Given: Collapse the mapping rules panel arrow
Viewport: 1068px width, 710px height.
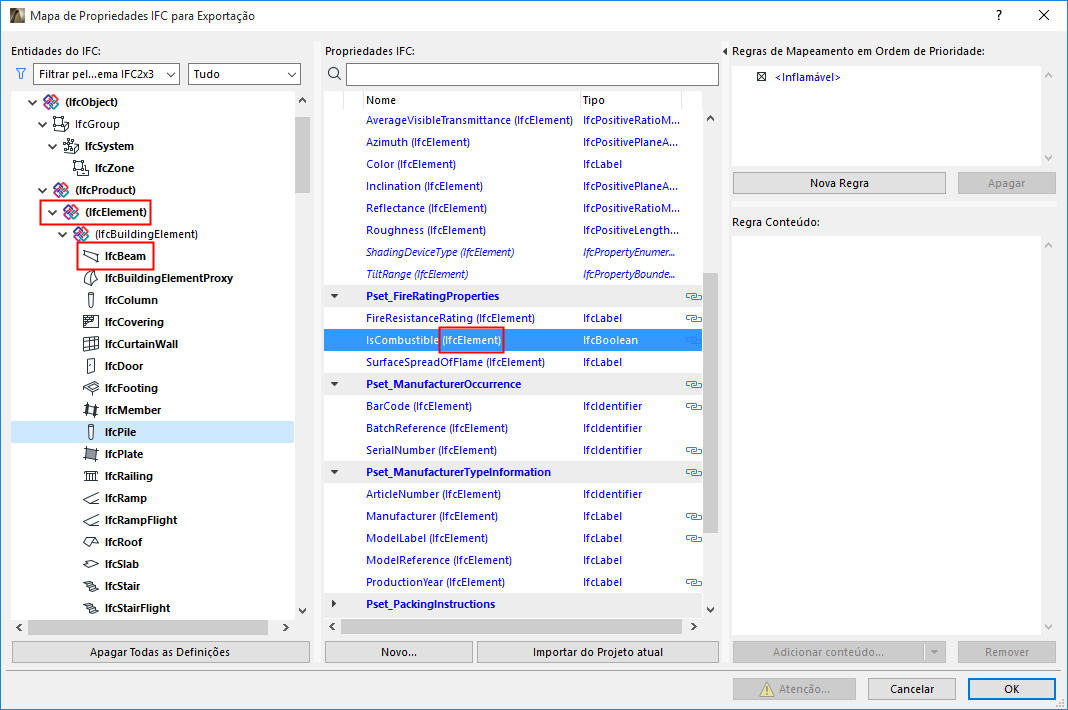Looking at the screenshot, I should (725, 51).
